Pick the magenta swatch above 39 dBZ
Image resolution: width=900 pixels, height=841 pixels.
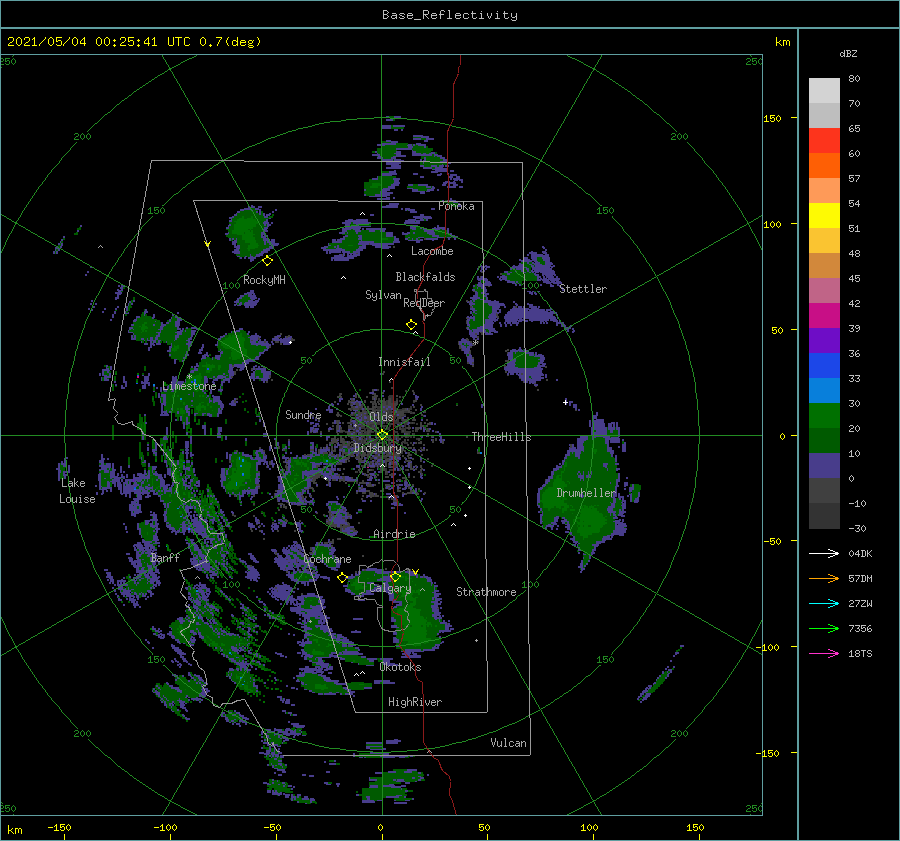point(824,315)
